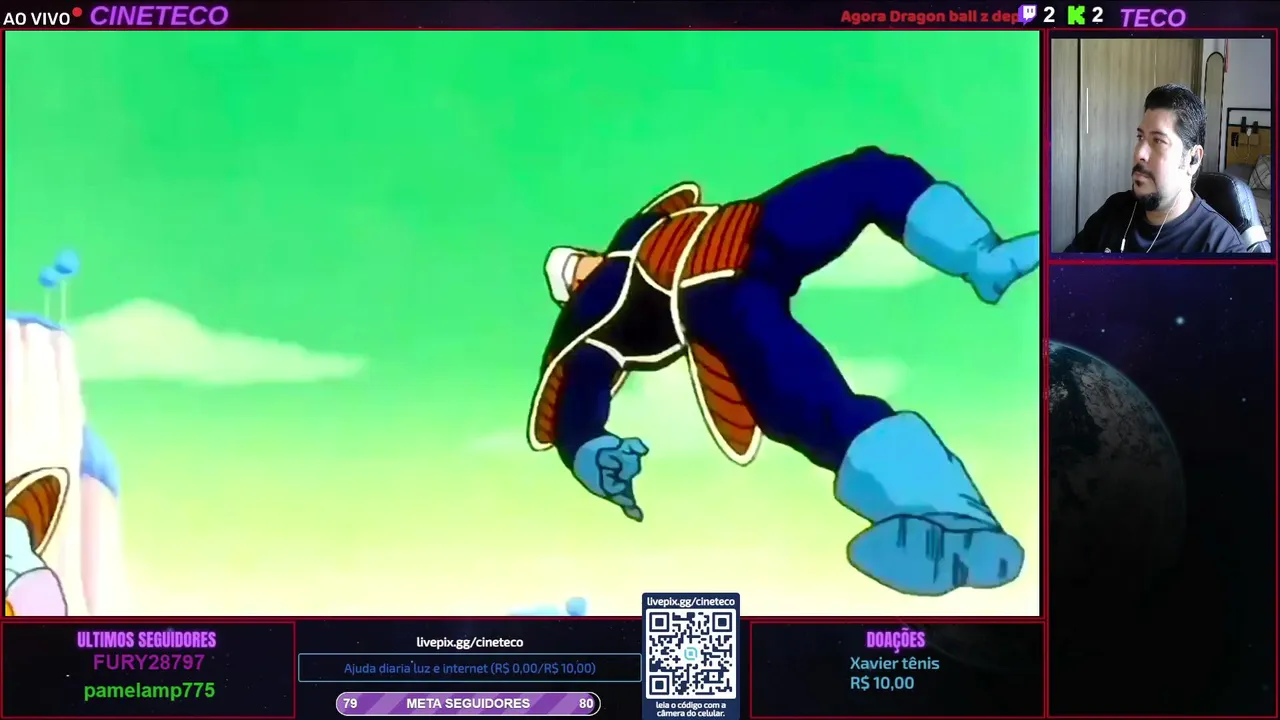Click the TECO label at top right

(1153, 17)
